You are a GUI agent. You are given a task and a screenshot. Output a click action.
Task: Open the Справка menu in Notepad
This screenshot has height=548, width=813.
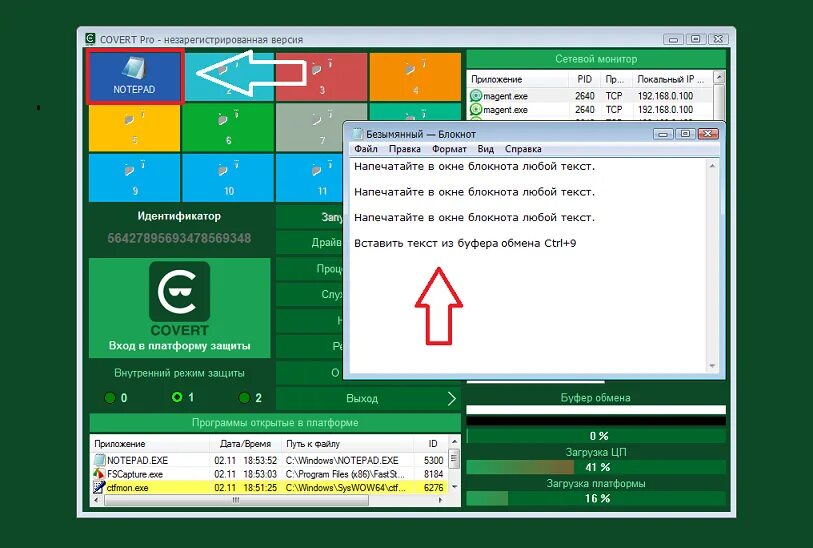click(523, 149)
